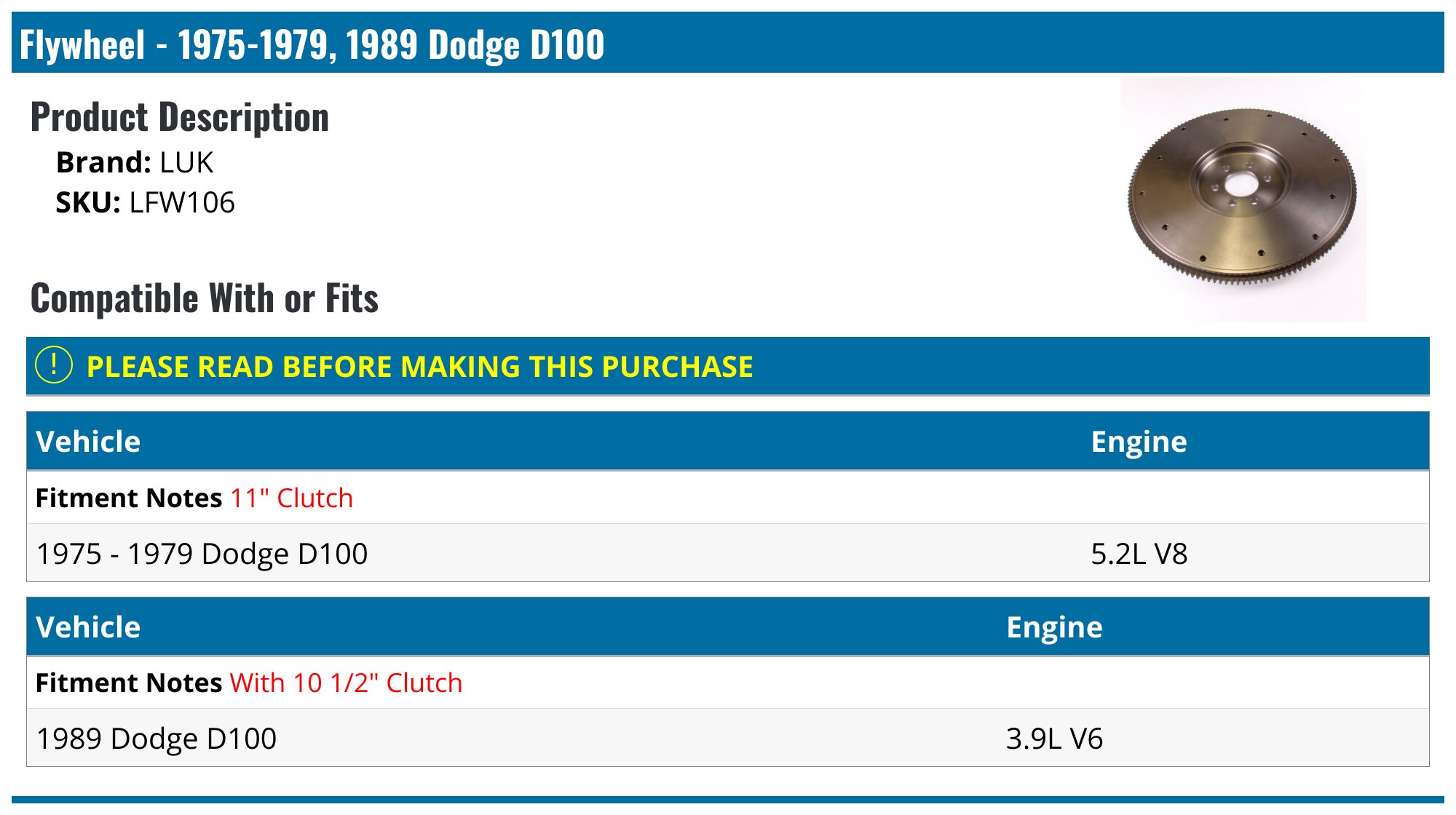Select the 1975 - 1979 Dodge D100 row
This screenshot has height=815, width=1456.
202,554
